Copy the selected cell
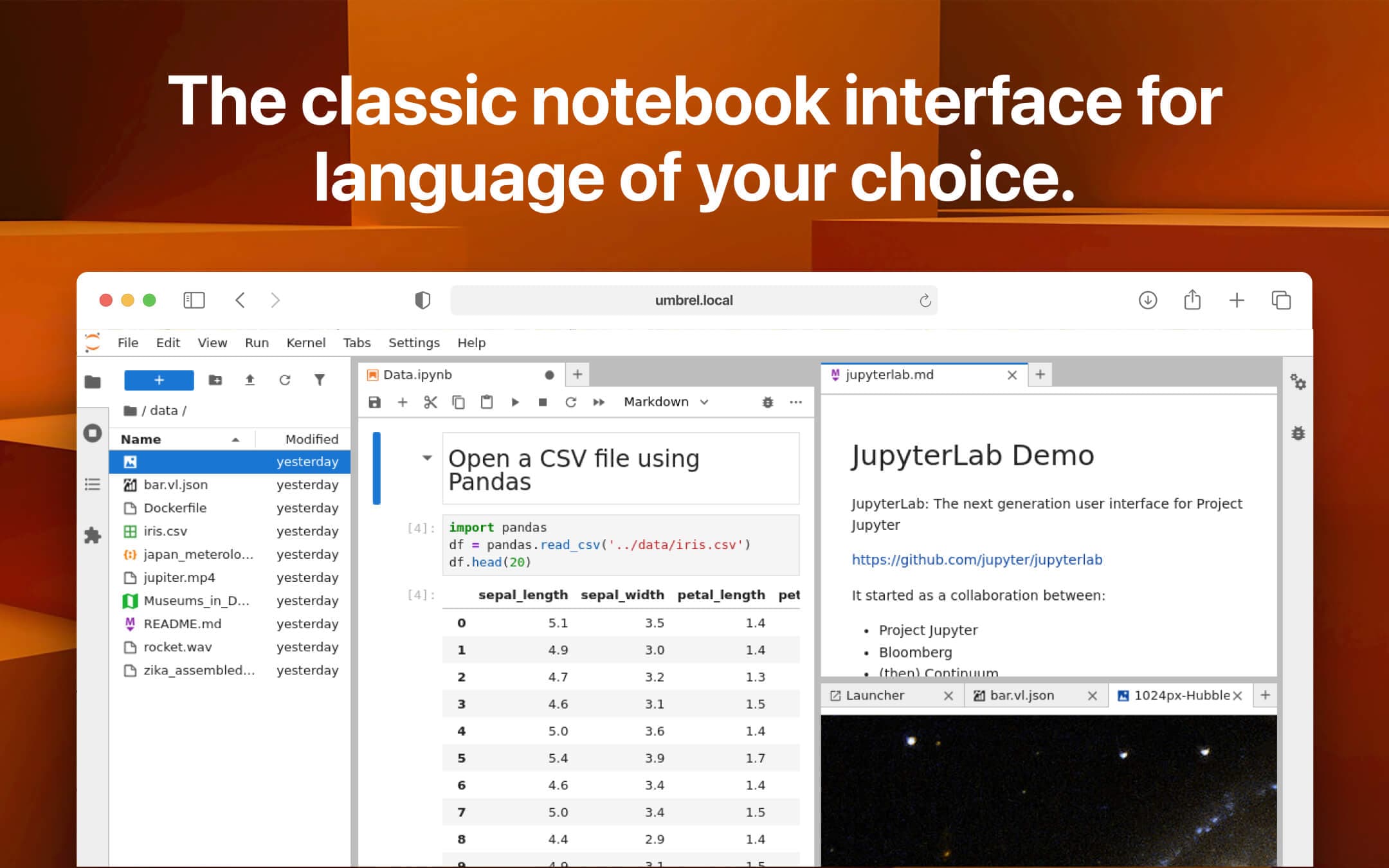This screenshot has width=1389, height=868. tap(458, 401)
